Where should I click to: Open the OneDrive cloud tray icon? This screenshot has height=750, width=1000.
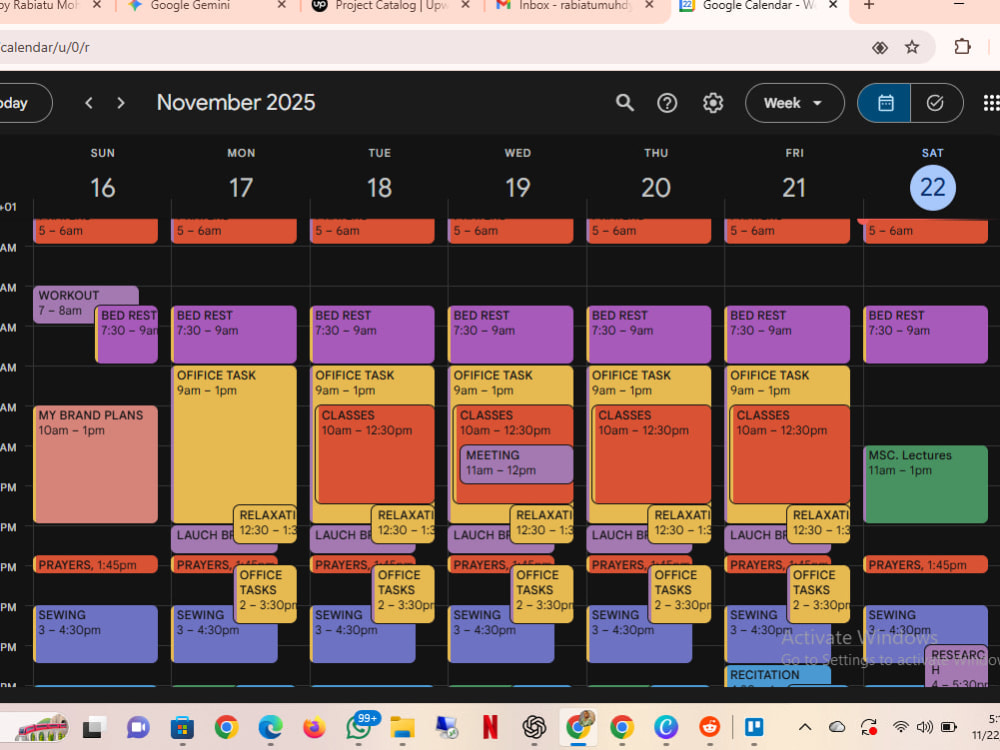(837, 726)
